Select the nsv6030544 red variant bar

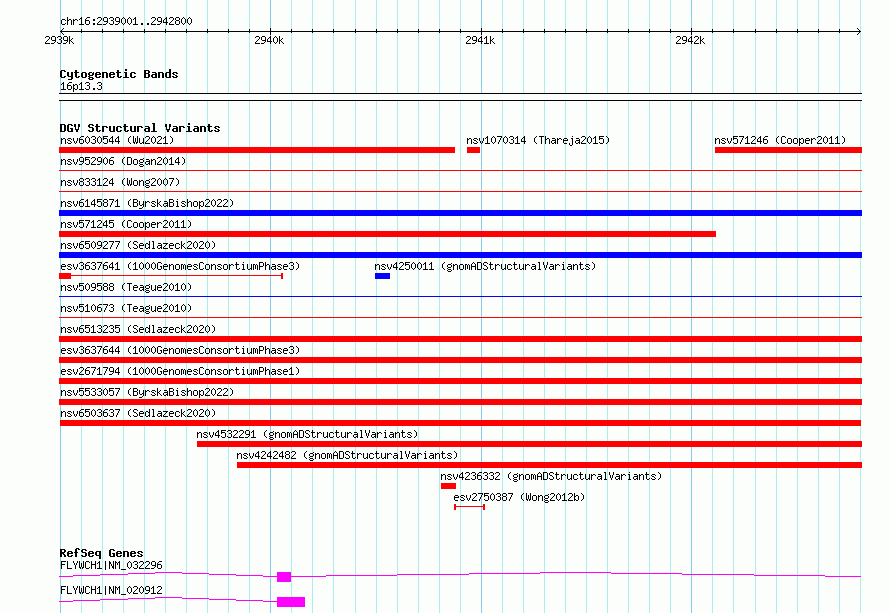(x=257, y=150)
